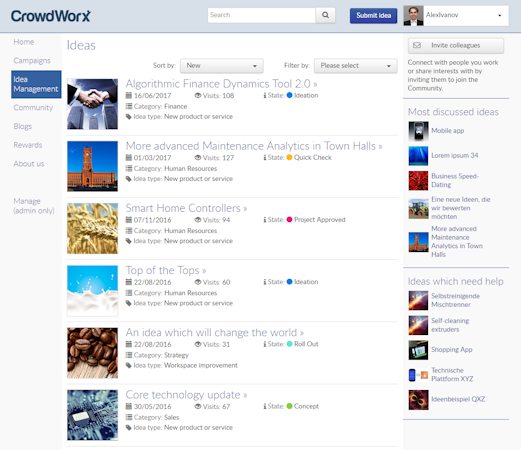Click the info icon beside State: Roll Out
Screen dimensions: 521x450
(x=265, y=344)
